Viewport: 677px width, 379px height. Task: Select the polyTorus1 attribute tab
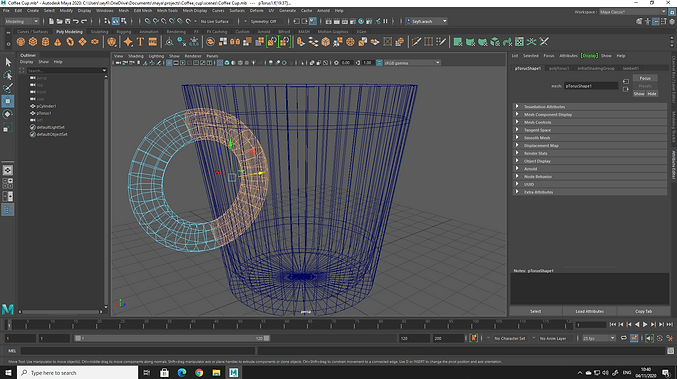(559, 68)
